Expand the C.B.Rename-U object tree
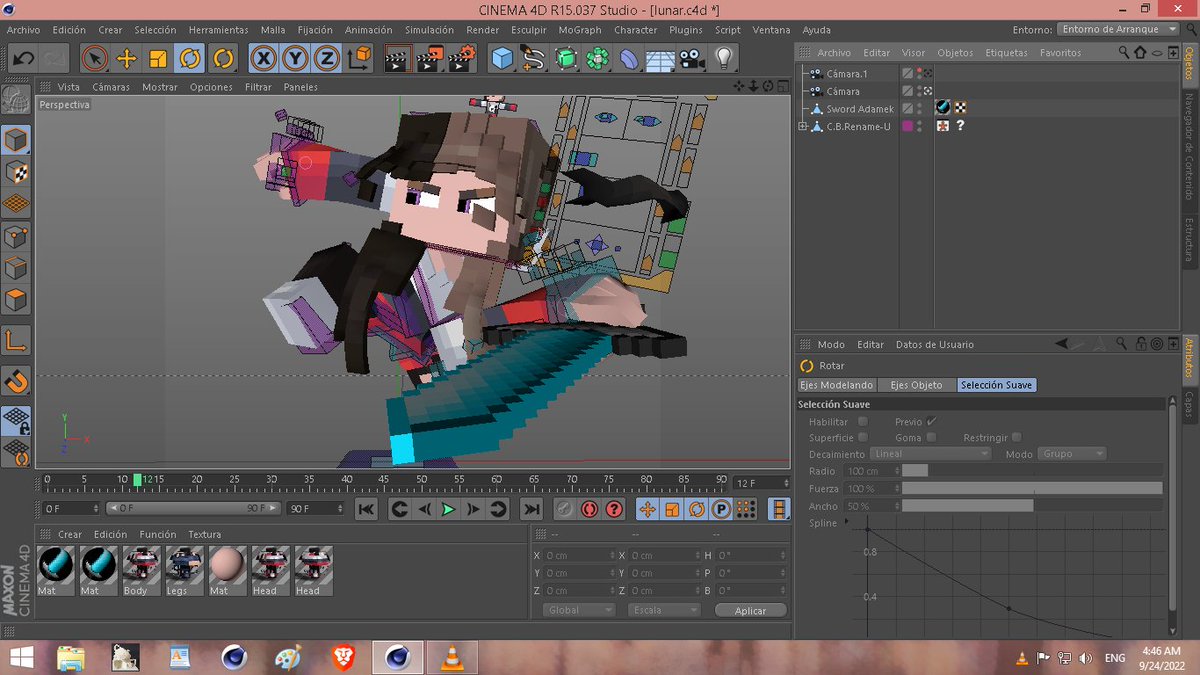1200x675 pixels. click(802, 126)
